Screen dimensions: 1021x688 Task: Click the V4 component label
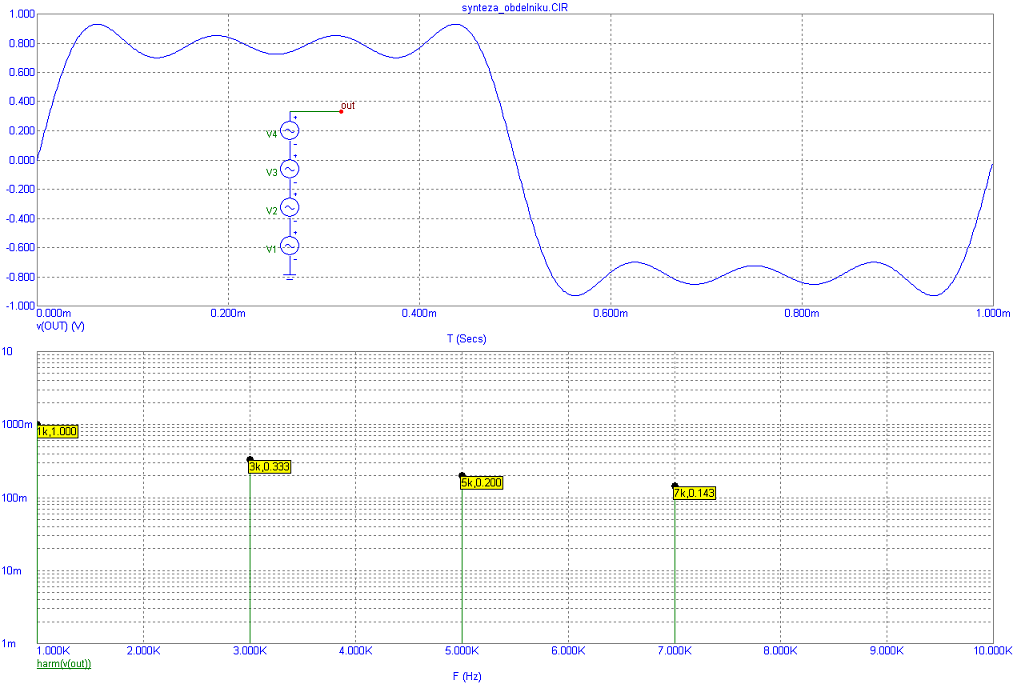point(272,134)
